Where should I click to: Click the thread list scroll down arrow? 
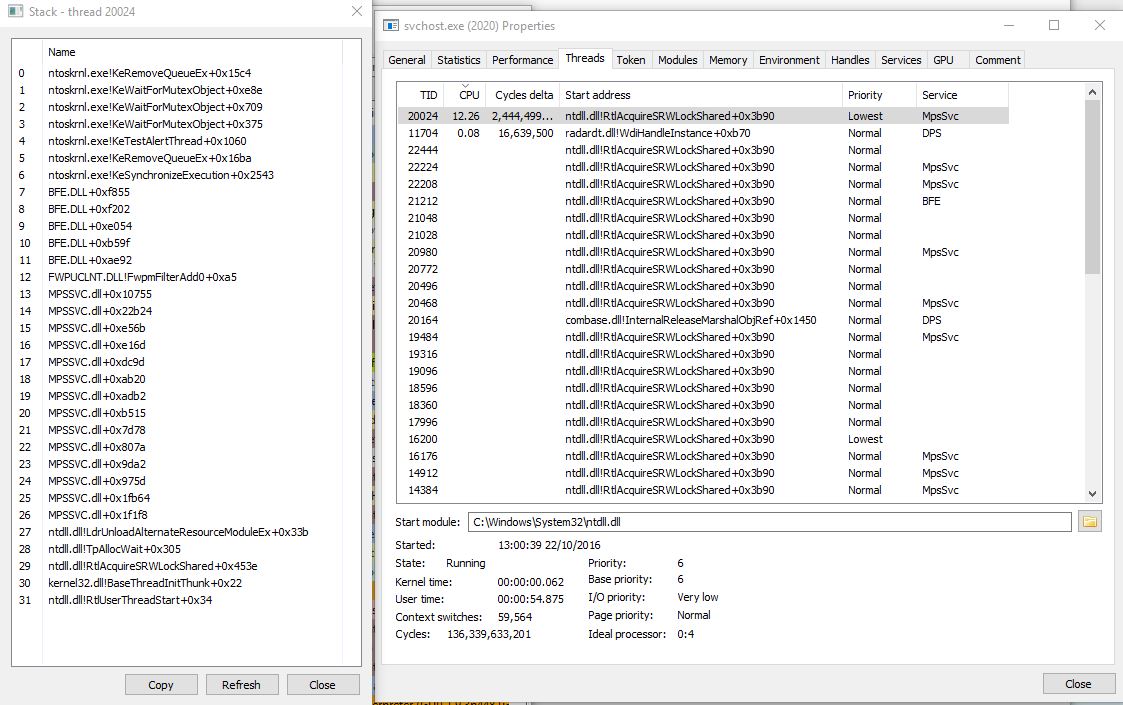pyautogui.click(x=1092, y=493)
